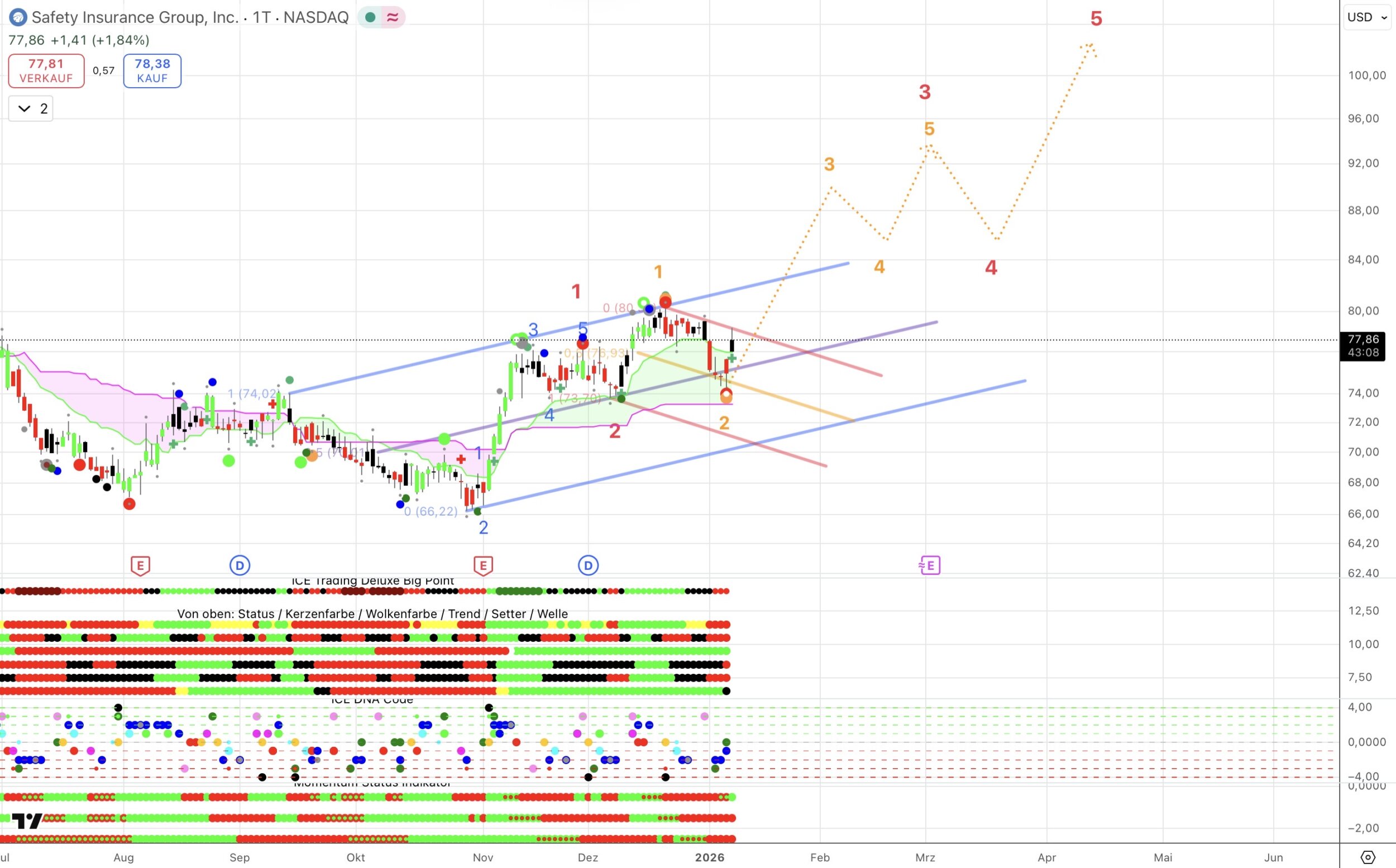Click the Safety Insurance Group logo icon
This screenshot has height=868, width=1396.
(x=18, y=17)
